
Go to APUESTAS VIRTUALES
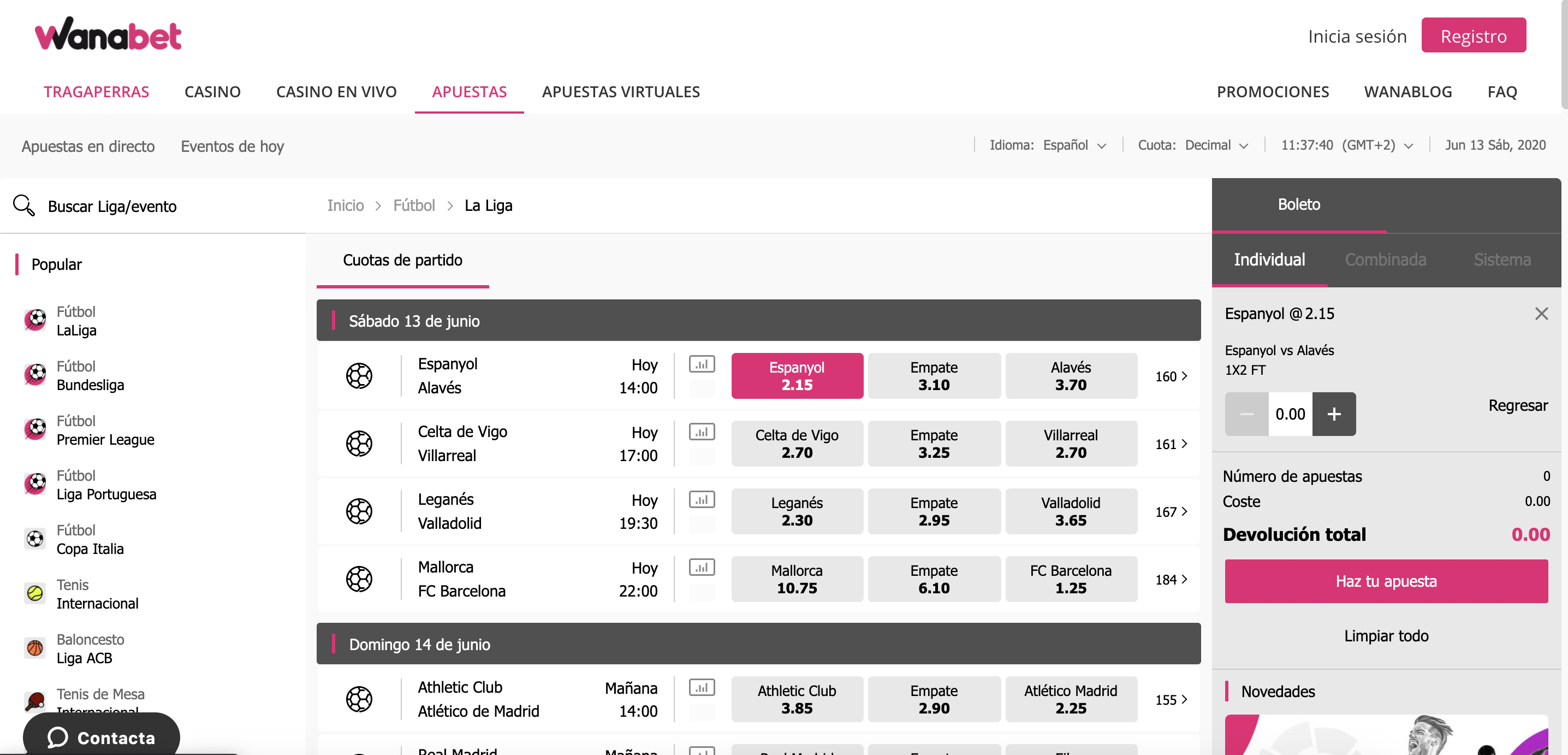621,91
